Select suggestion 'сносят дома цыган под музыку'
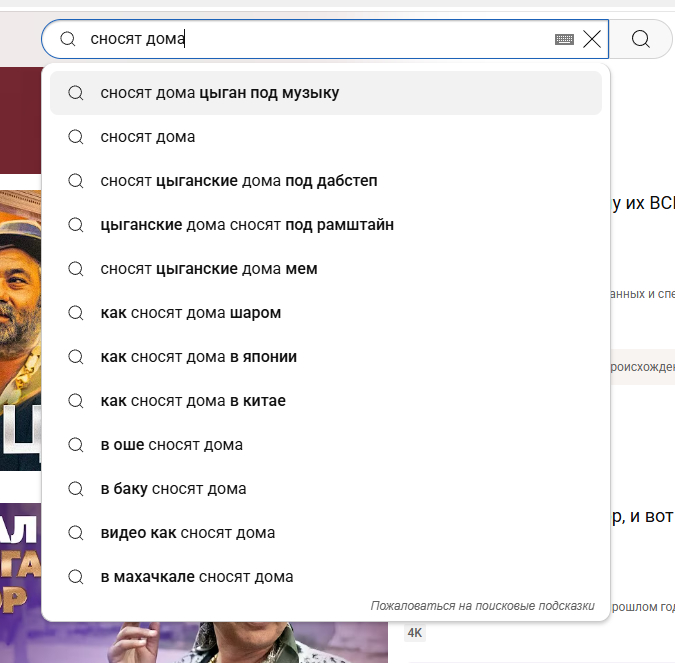The height and width of the screenshot is (663, 675). 220,93
